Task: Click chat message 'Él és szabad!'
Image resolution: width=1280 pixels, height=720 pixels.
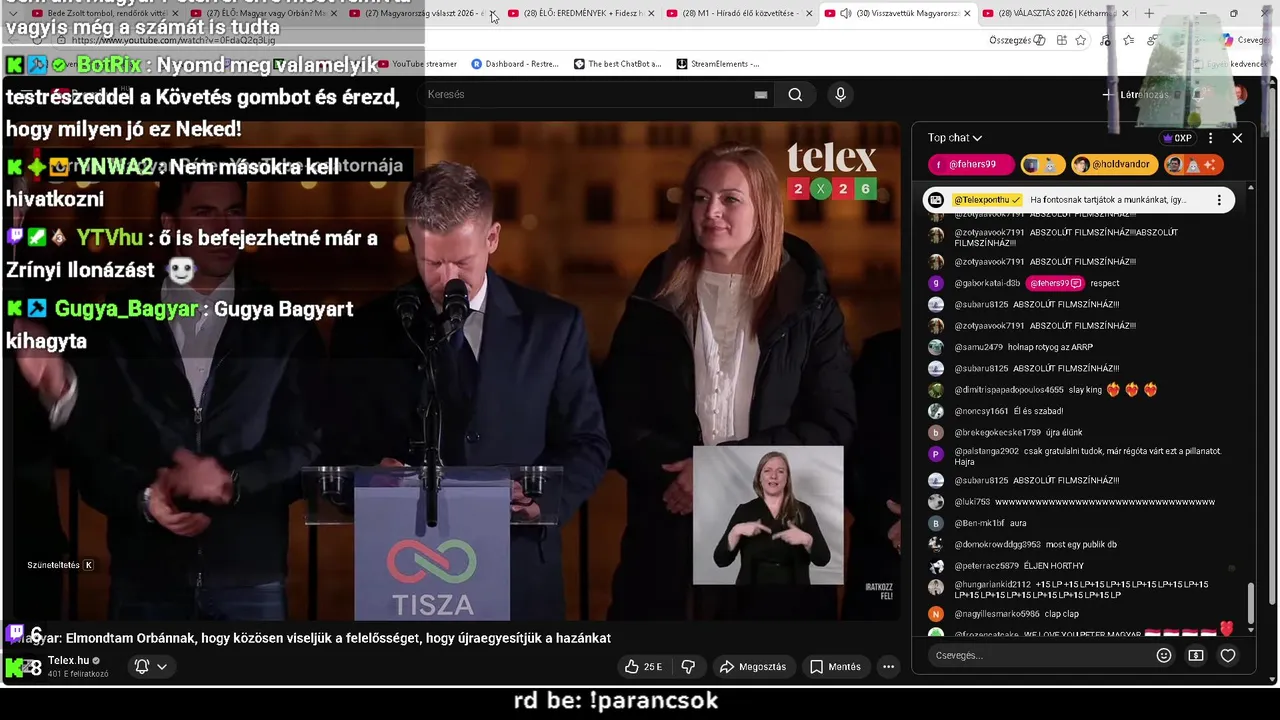Action: point(1039,411)
